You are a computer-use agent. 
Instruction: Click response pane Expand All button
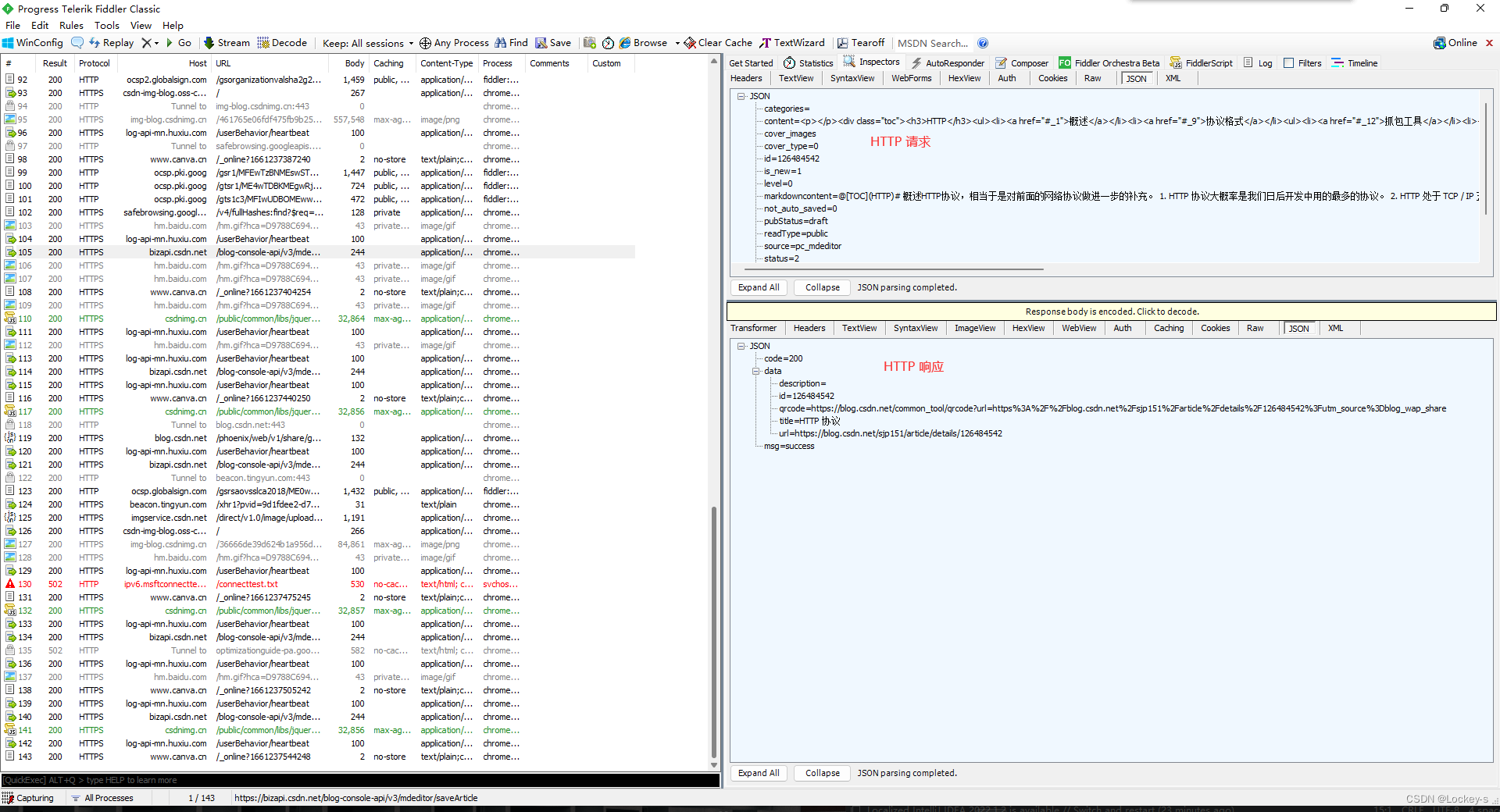point(759,773)
